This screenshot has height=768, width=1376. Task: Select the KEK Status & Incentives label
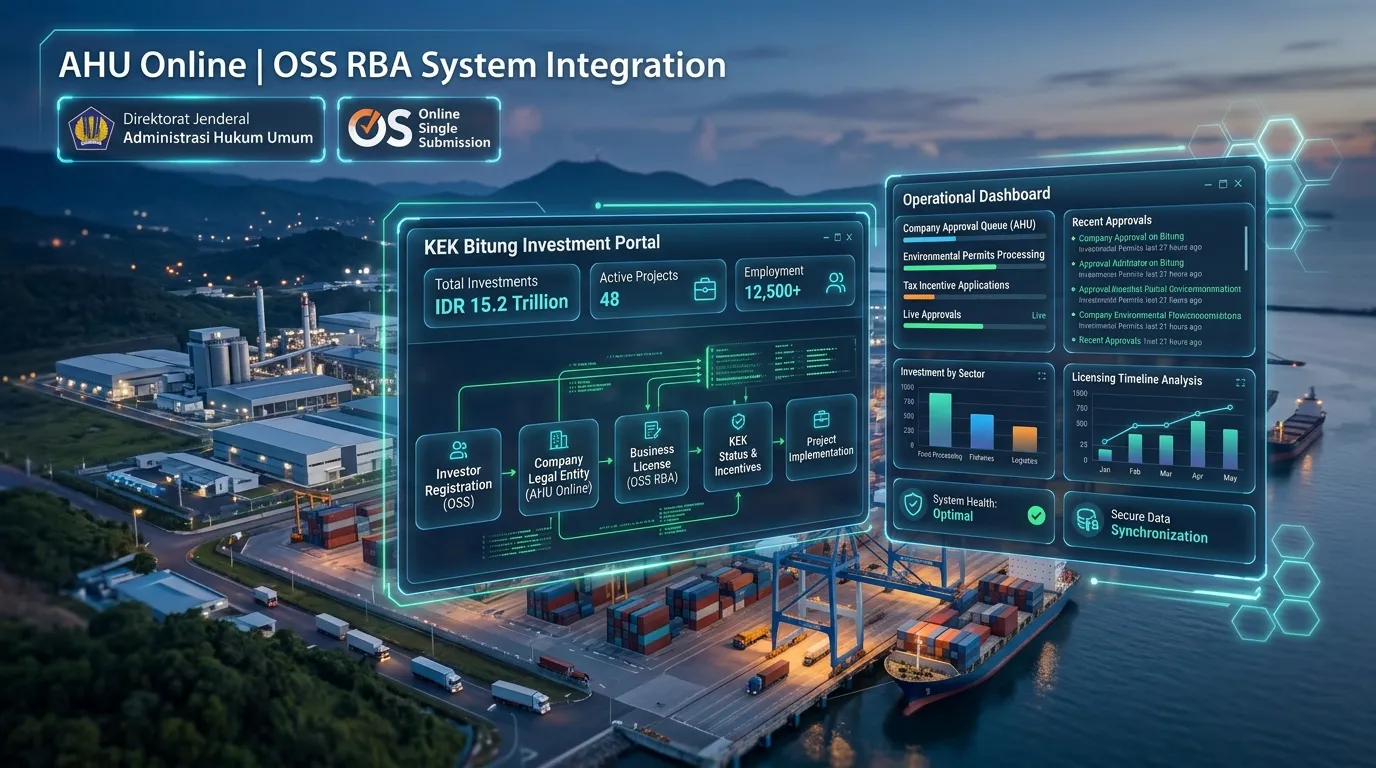tap(738, 455)
